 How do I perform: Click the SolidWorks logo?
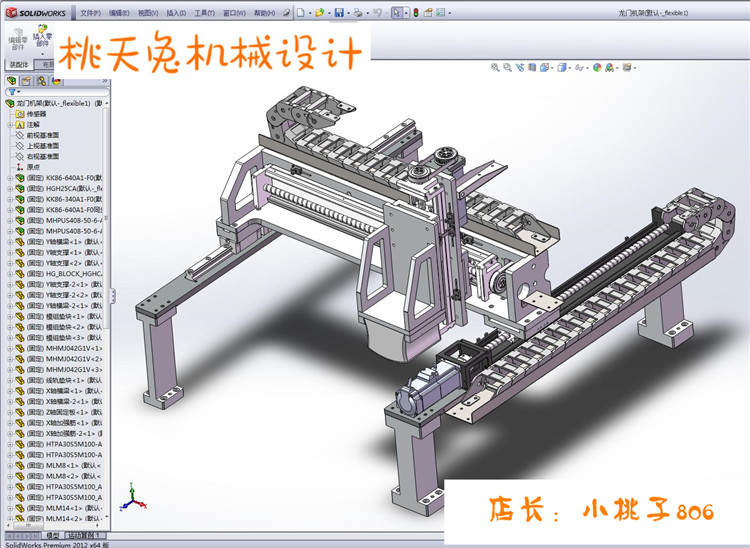point(36,13)
